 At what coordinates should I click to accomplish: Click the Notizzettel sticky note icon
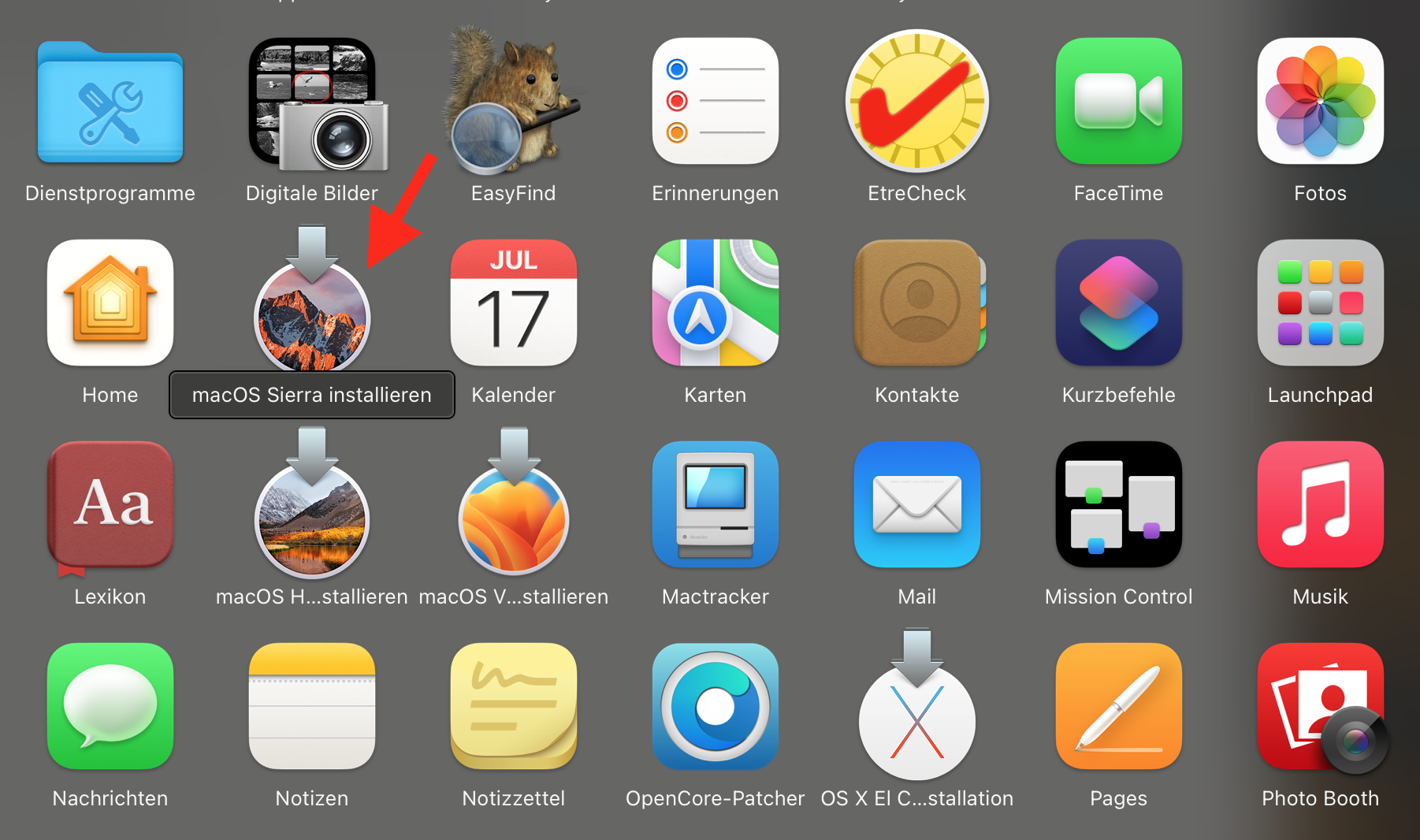click(x=514, y=706)
